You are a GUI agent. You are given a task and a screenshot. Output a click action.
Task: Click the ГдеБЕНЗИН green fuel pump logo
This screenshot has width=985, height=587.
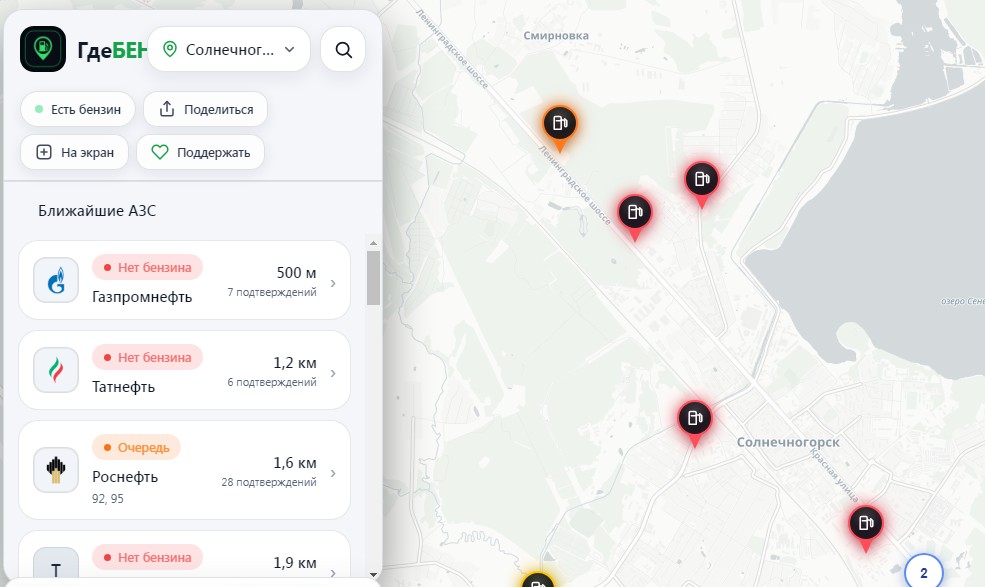[x=43, y=49]
